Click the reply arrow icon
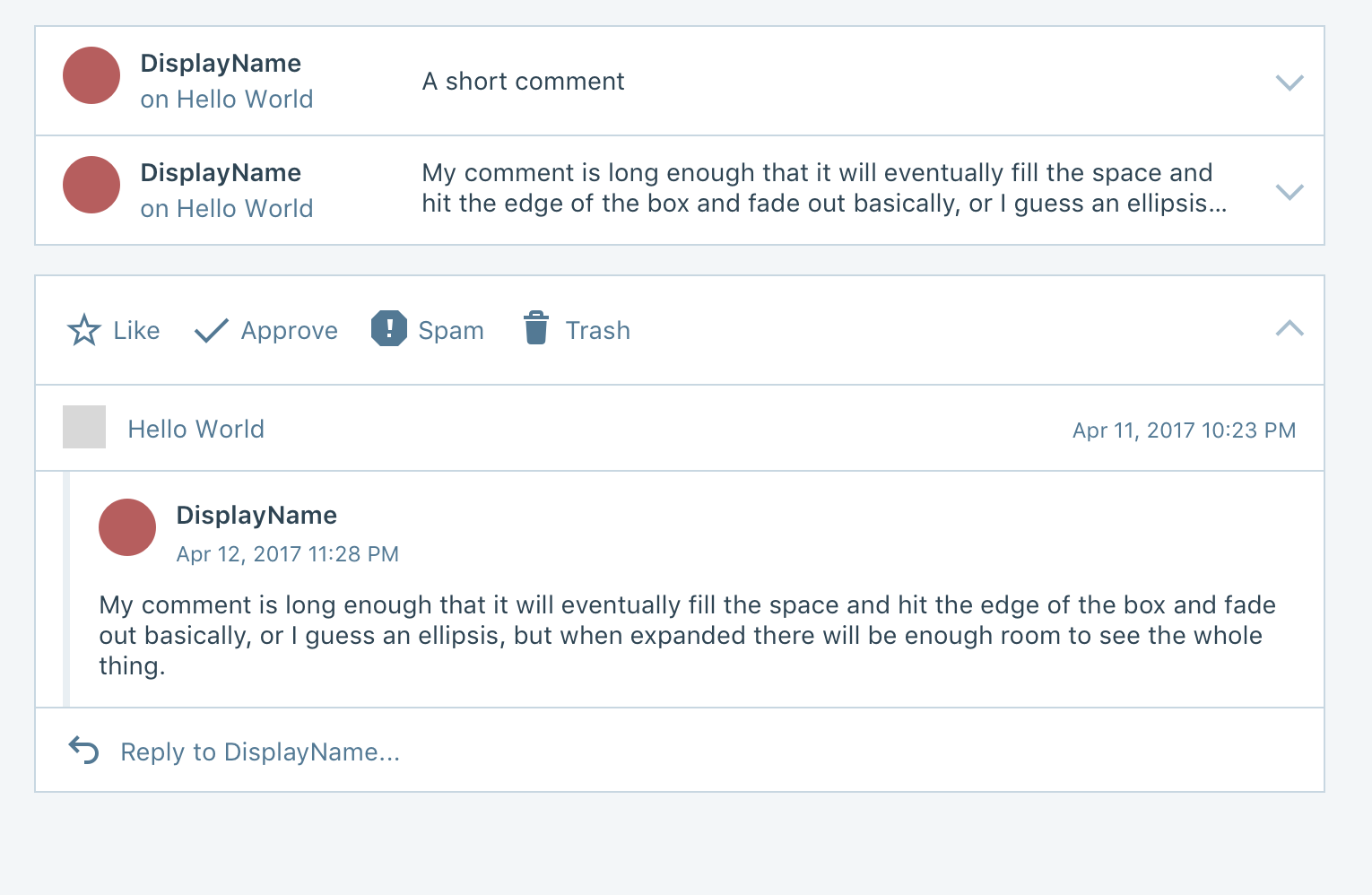The height and width of the screenshot is (895, 1372). [84, 751]
